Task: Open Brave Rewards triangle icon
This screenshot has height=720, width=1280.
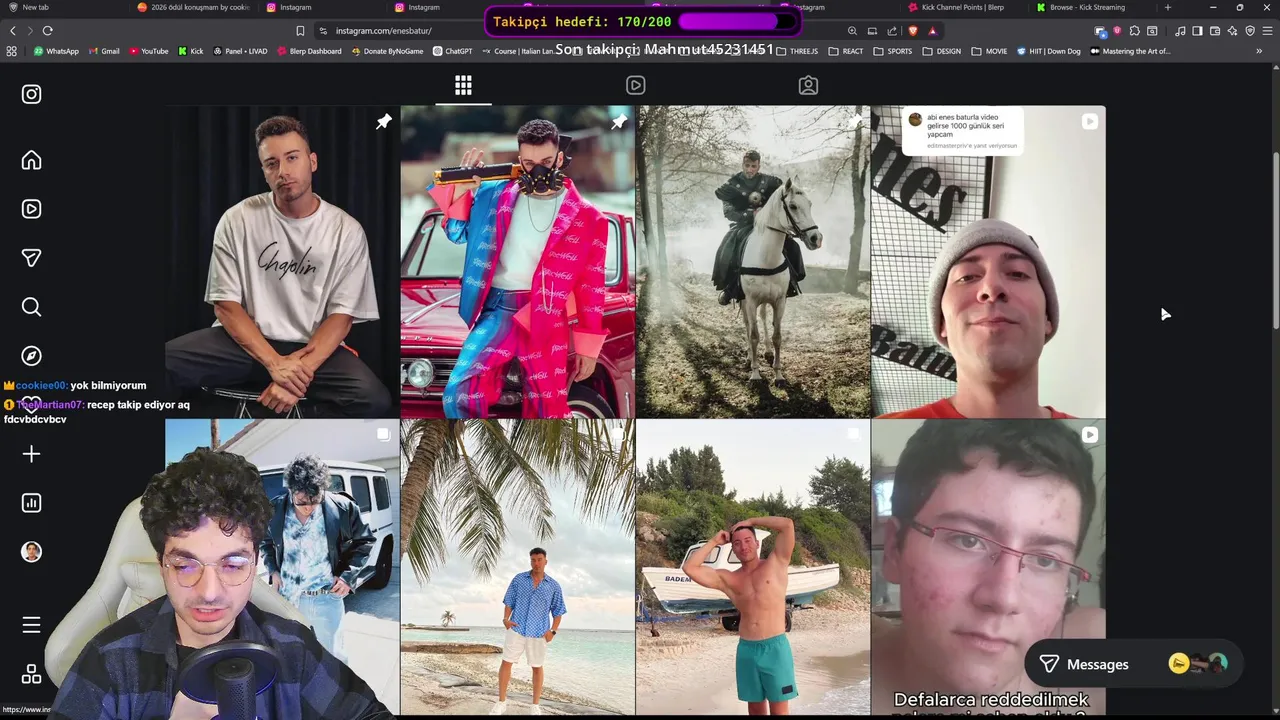Action: (932, 31)
